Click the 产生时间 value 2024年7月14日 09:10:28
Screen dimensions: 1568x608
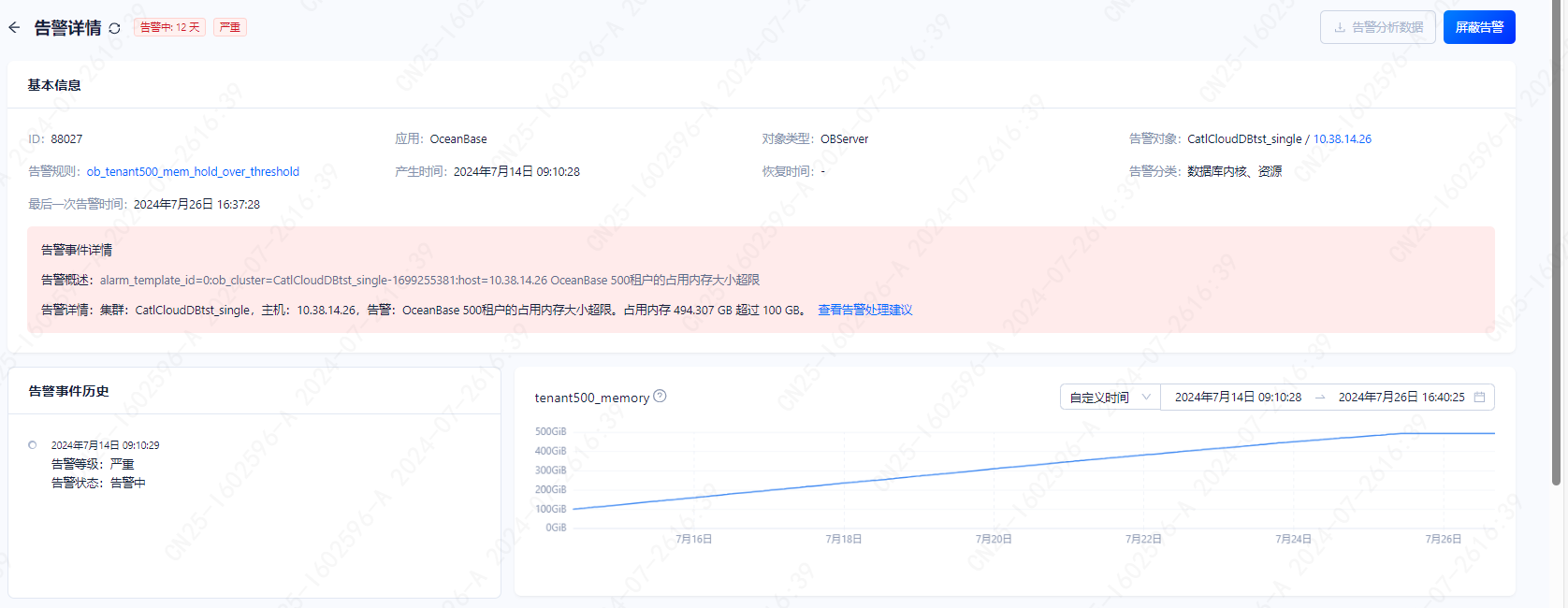pos(516,171)
